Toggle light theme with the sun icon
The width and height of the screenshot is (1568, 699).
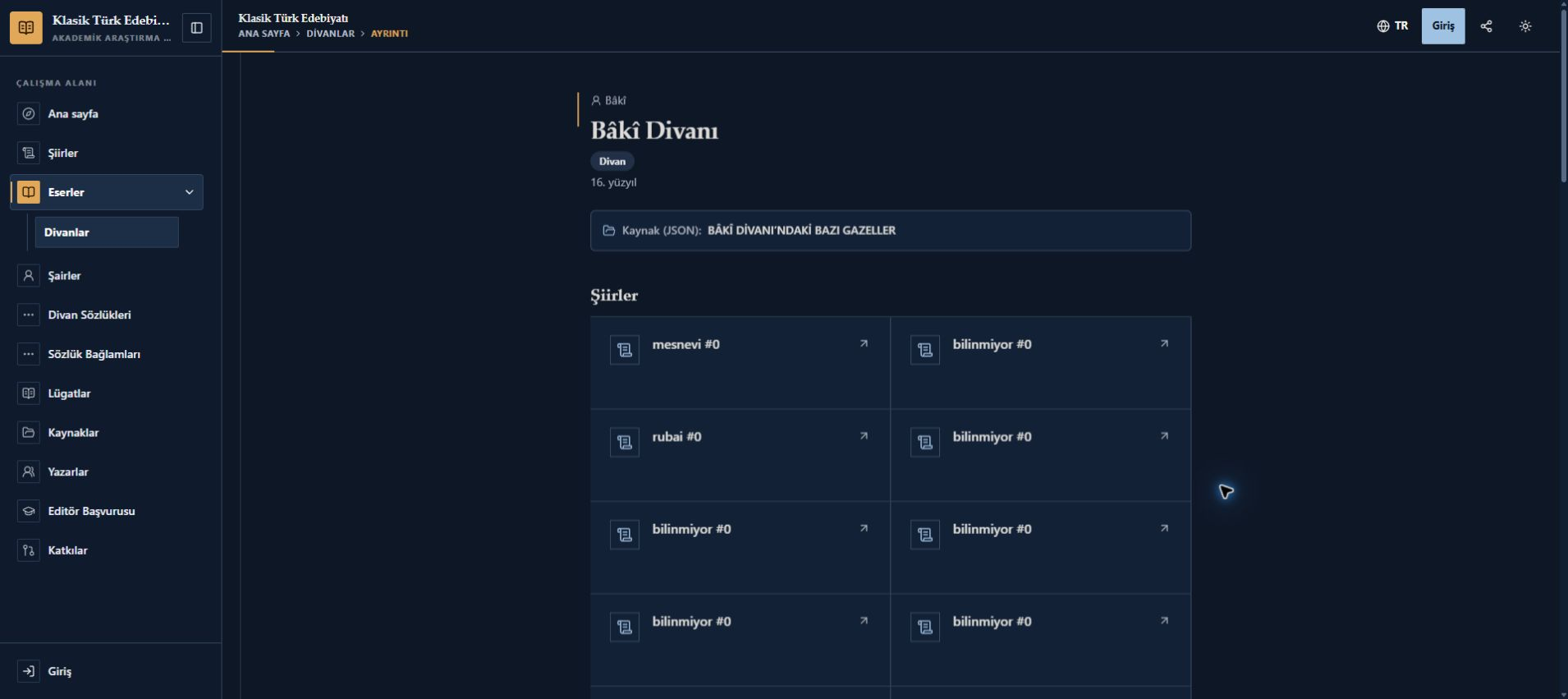click(1525, 26)
